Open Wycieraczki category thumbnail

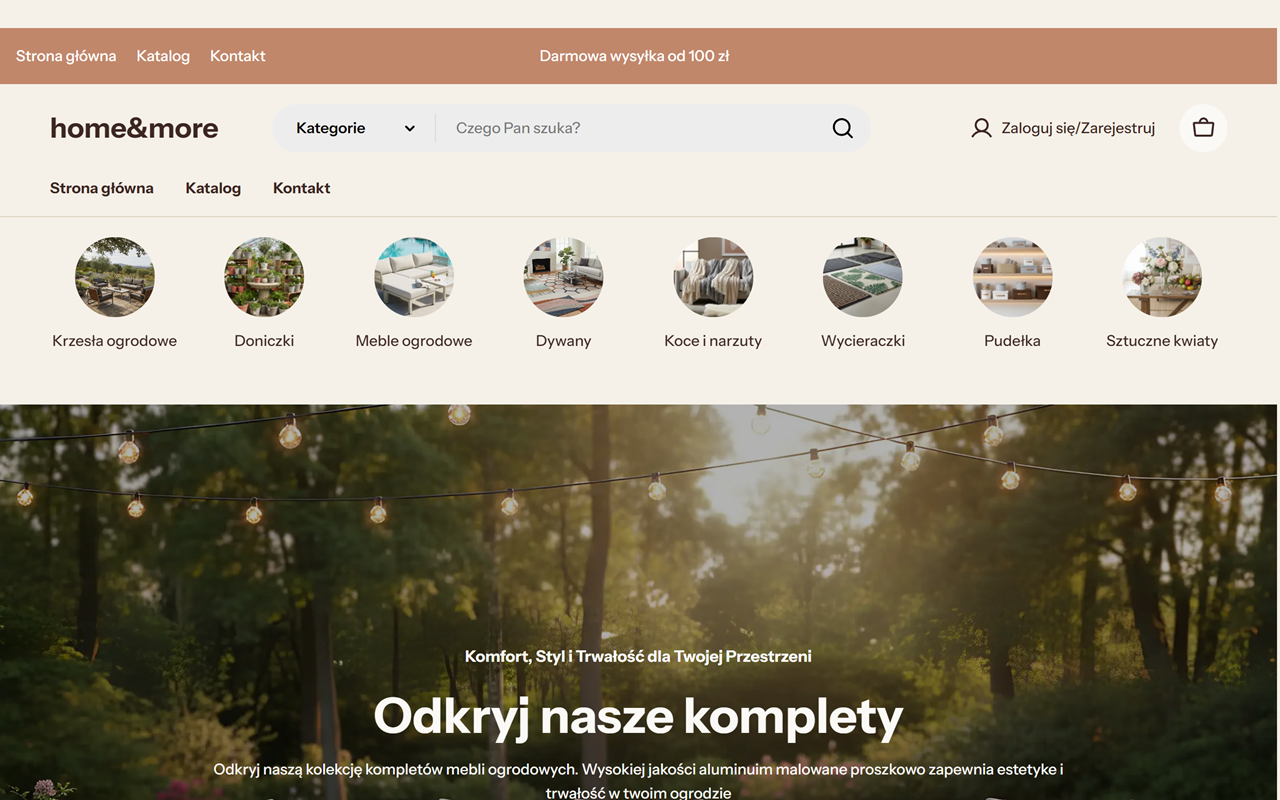[863, 277]
